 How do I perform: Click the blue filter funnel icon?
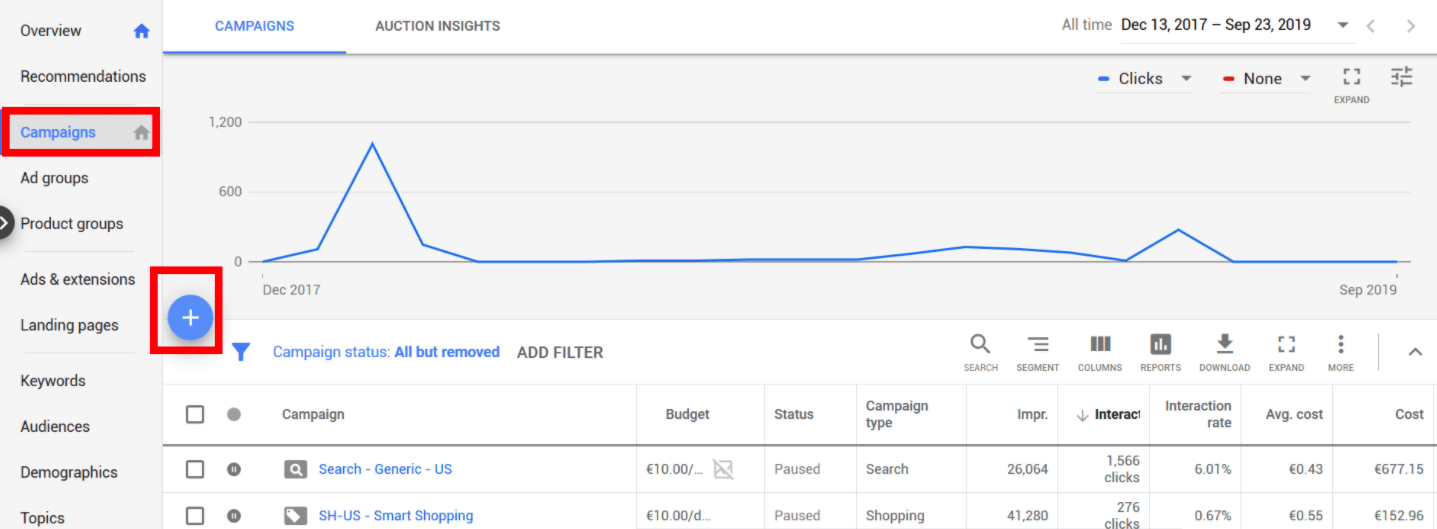pyautogui.click(x=241, y=352)
